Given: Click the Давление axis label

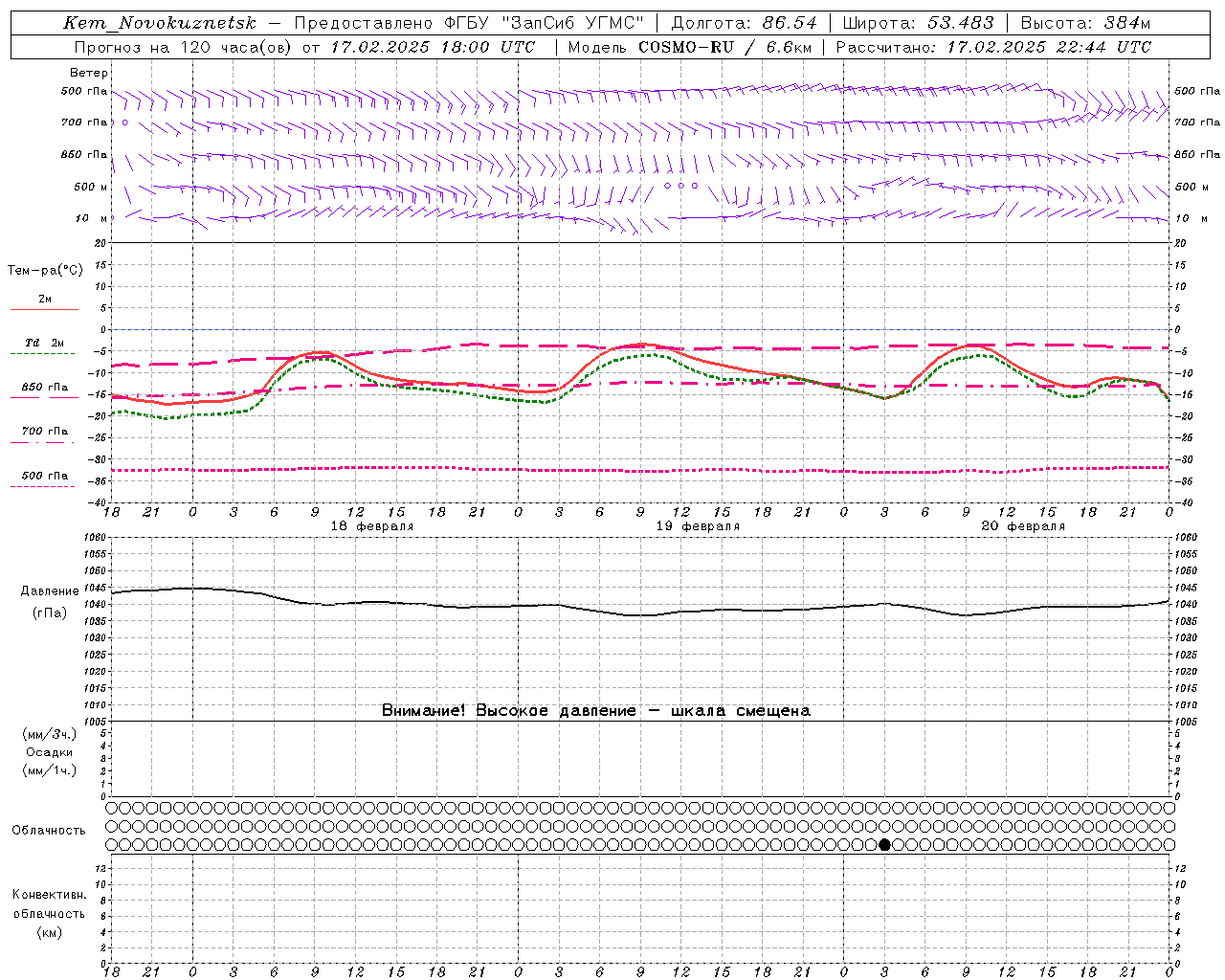Looking at the screenshot, I should pos(50,591).
